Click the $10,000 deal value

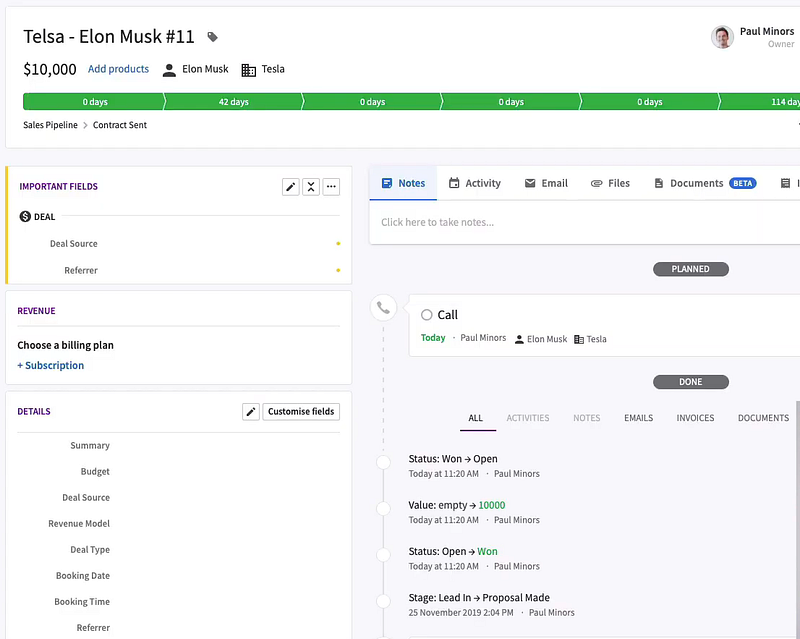coord(49,69)
